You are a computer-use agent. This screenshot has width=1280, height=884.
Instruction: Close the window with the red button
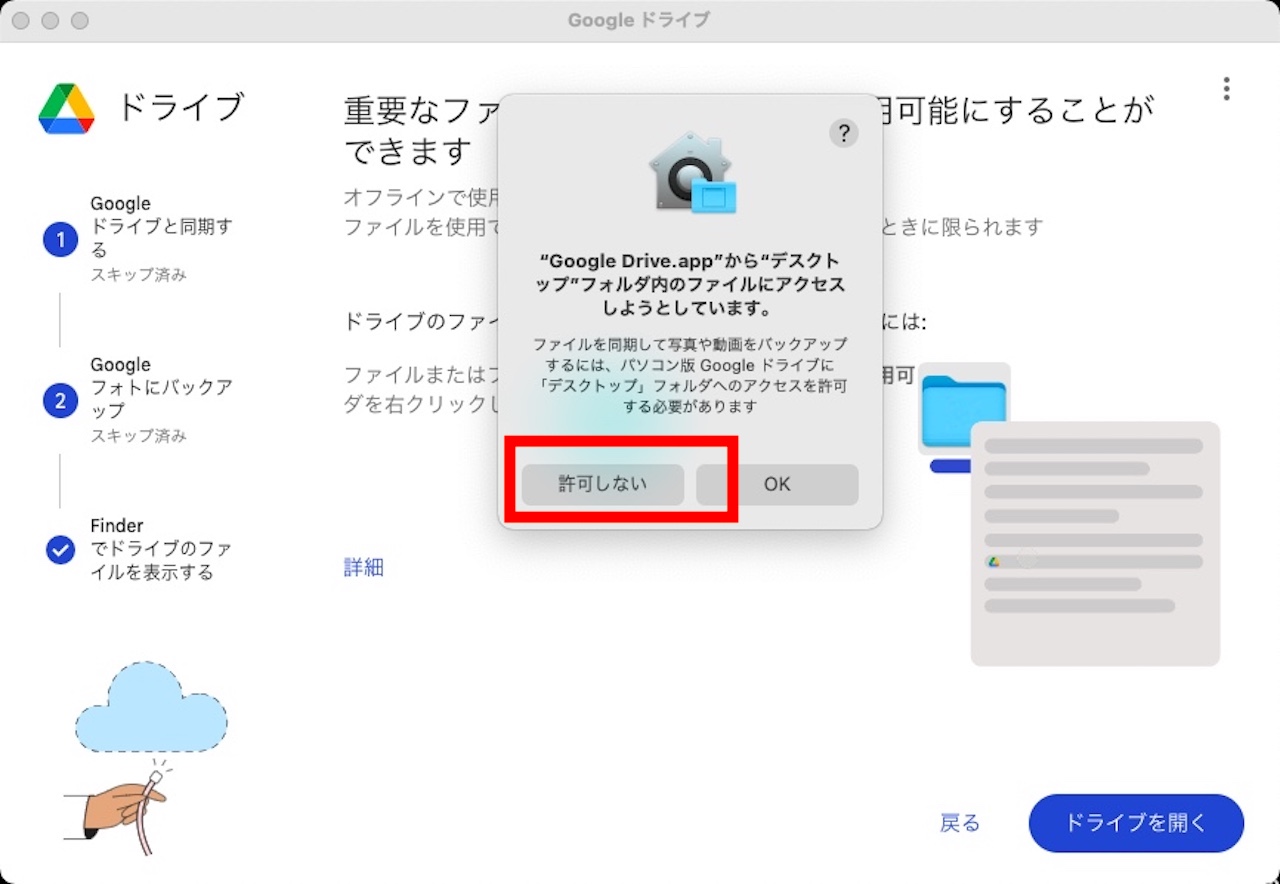click(x=20, y=20)
